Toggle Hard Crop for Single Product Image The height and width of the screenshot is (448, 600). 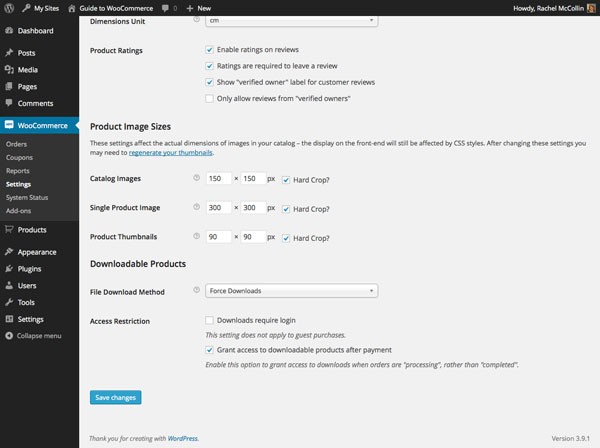click(286, 209)
